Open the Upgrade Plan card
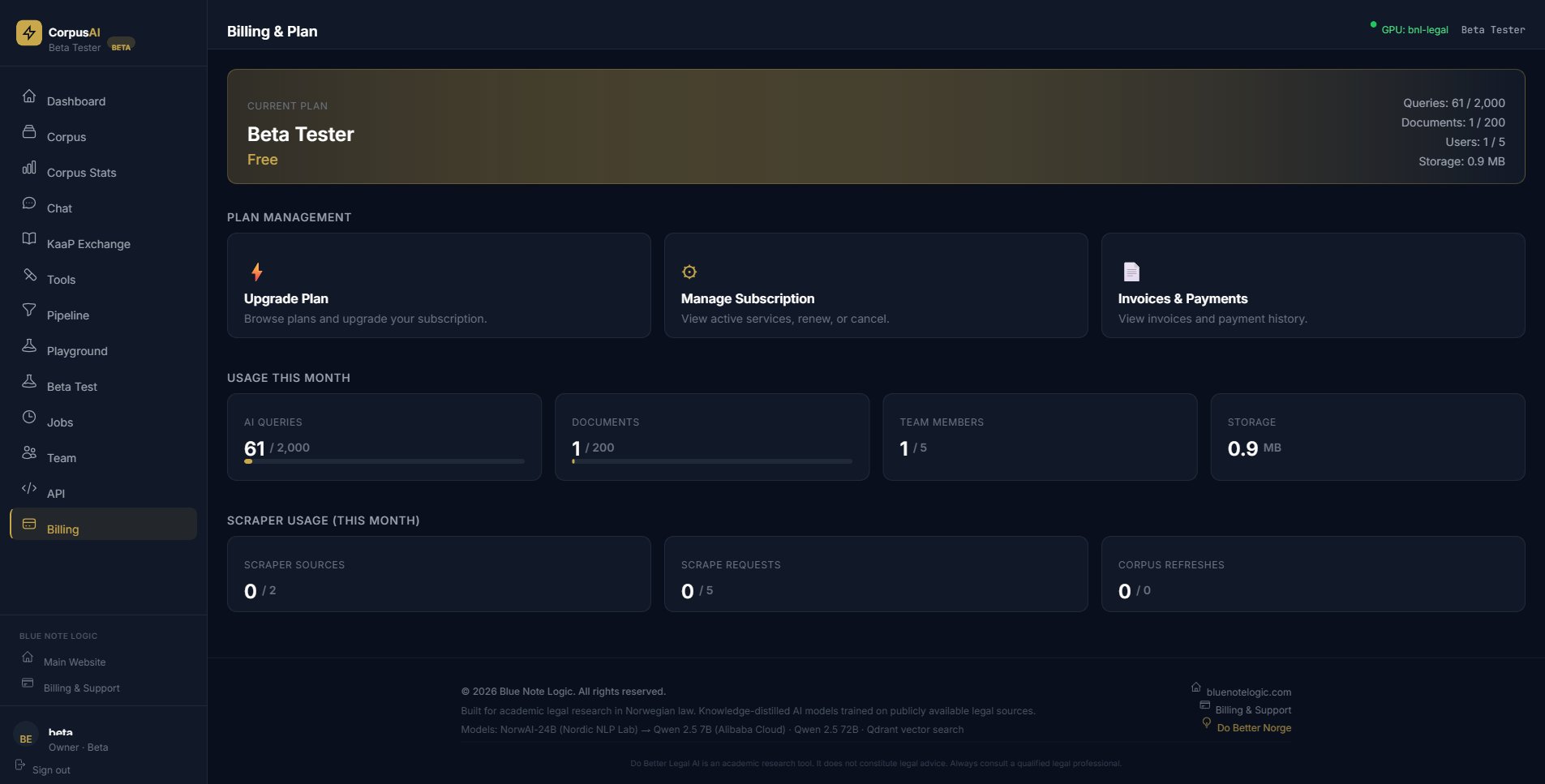This screenshot has height=784, width=1545. point(439,285)
